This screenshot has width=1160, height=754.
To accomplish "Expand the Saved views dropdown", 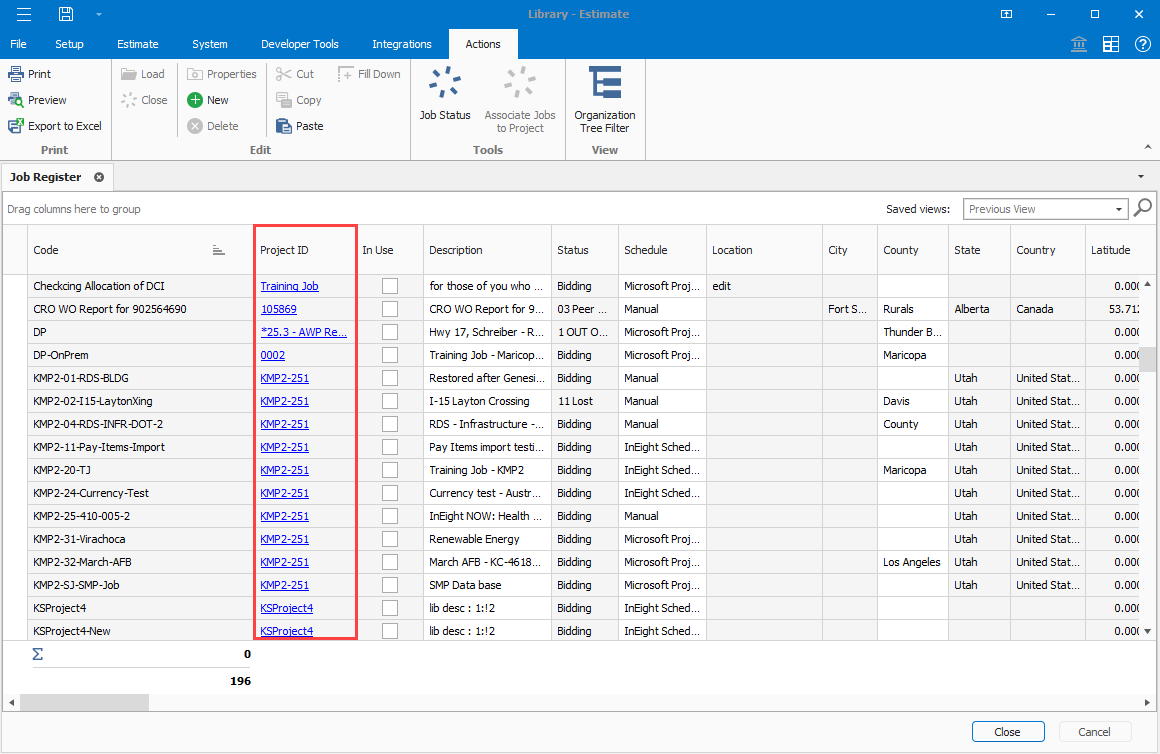I will [x=1119, y=209].
